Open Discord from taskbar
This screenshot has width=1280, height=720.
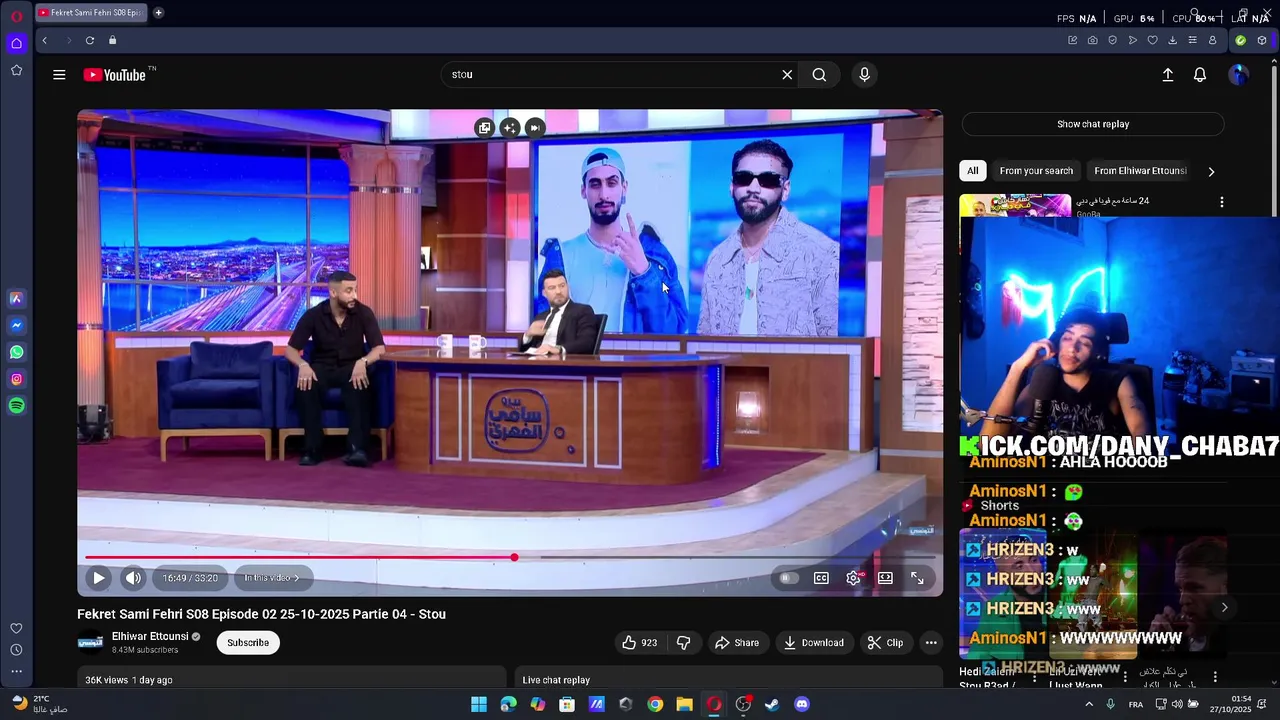pos(801,704)
